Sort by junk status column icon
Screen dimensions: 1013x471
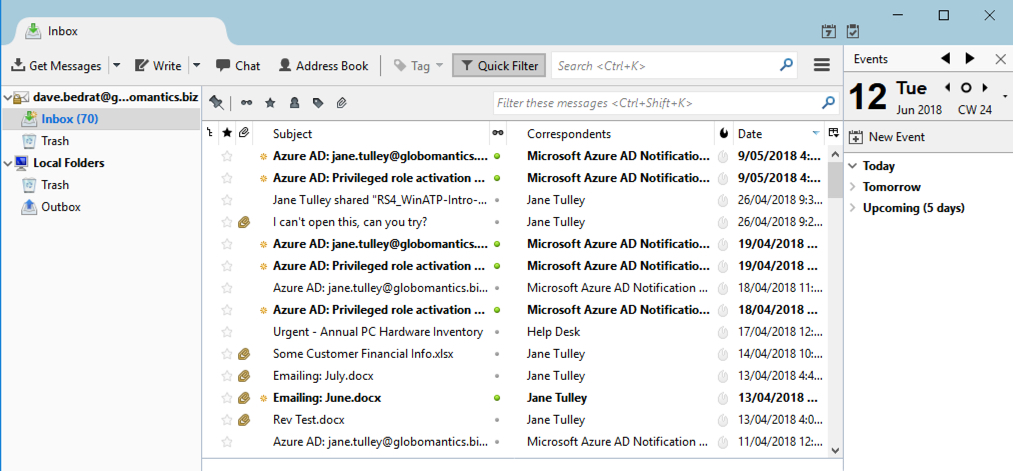[723, 134]
